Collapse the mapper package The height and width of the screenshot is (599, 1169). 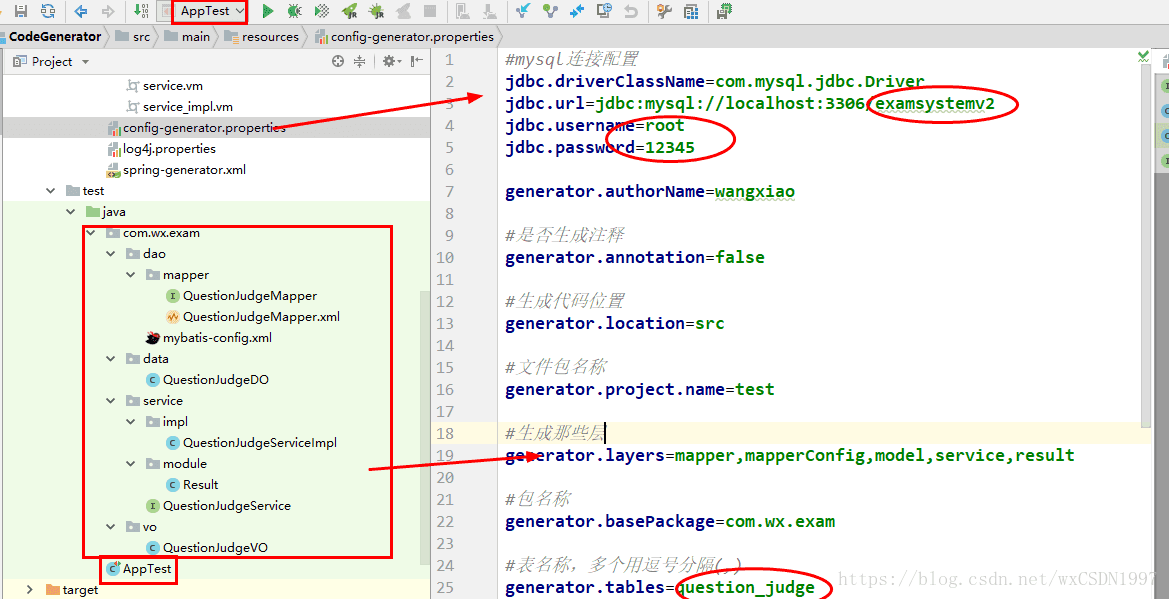(130, 275)
